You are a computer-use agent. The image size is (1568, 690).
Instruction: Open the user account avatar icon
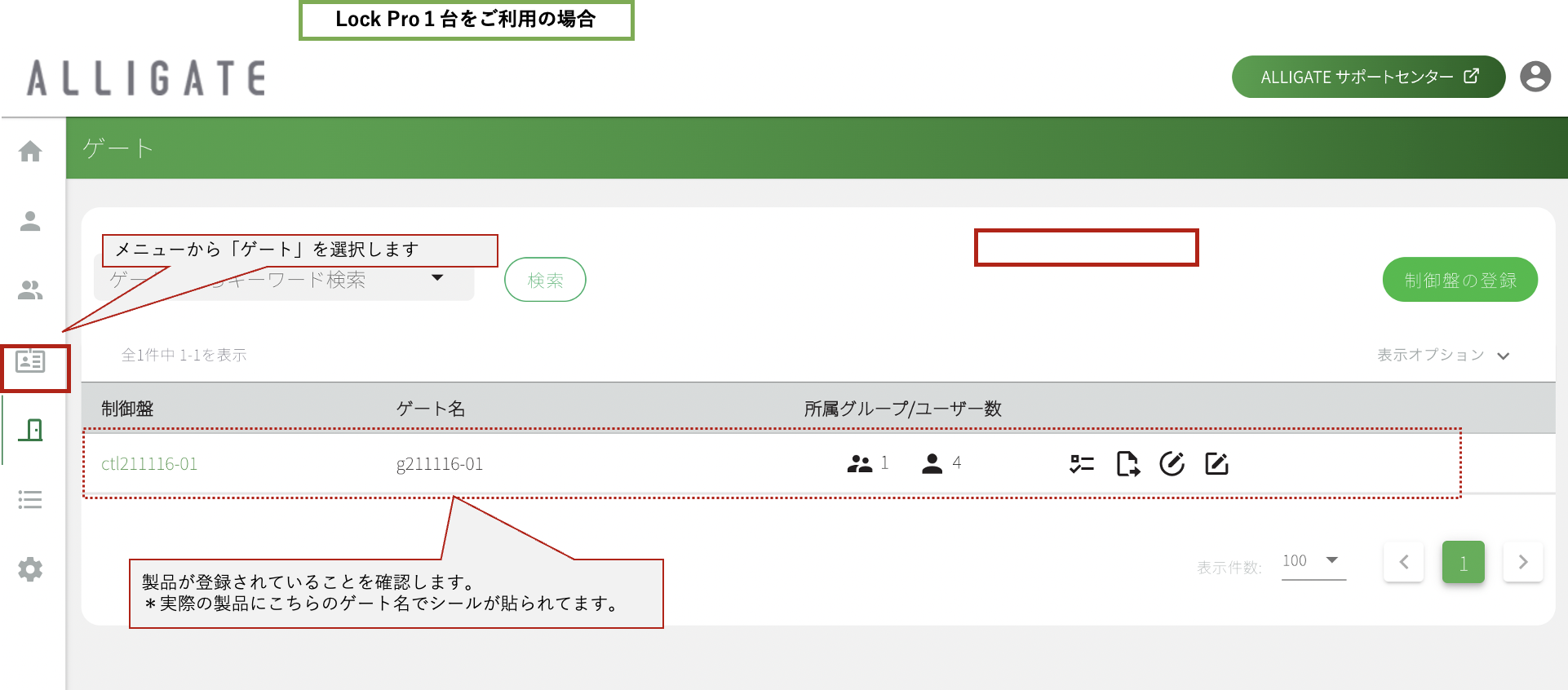1535,77
